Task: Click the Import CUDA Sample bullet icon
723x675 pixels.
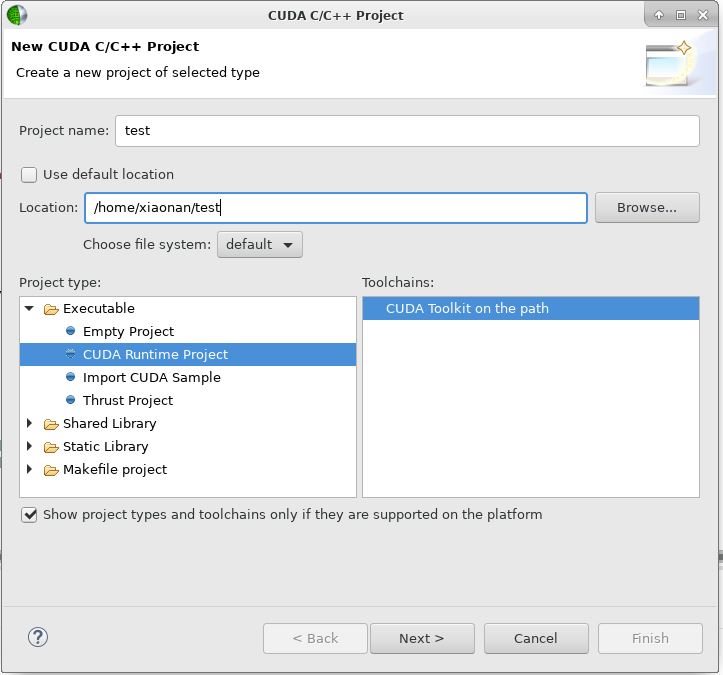Action: (x=71, y=377)
